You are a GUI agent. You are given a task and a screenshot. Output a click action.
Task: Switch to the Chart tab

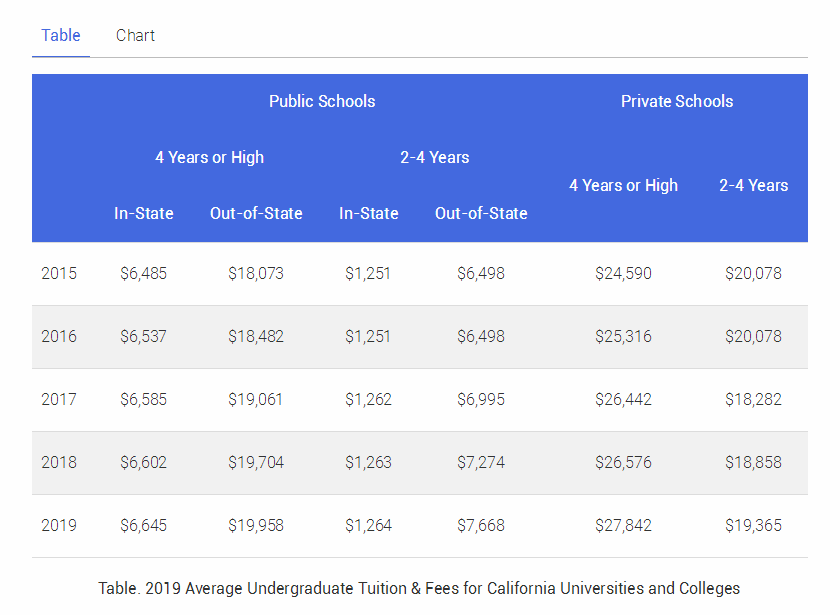(x=135, y=35)
